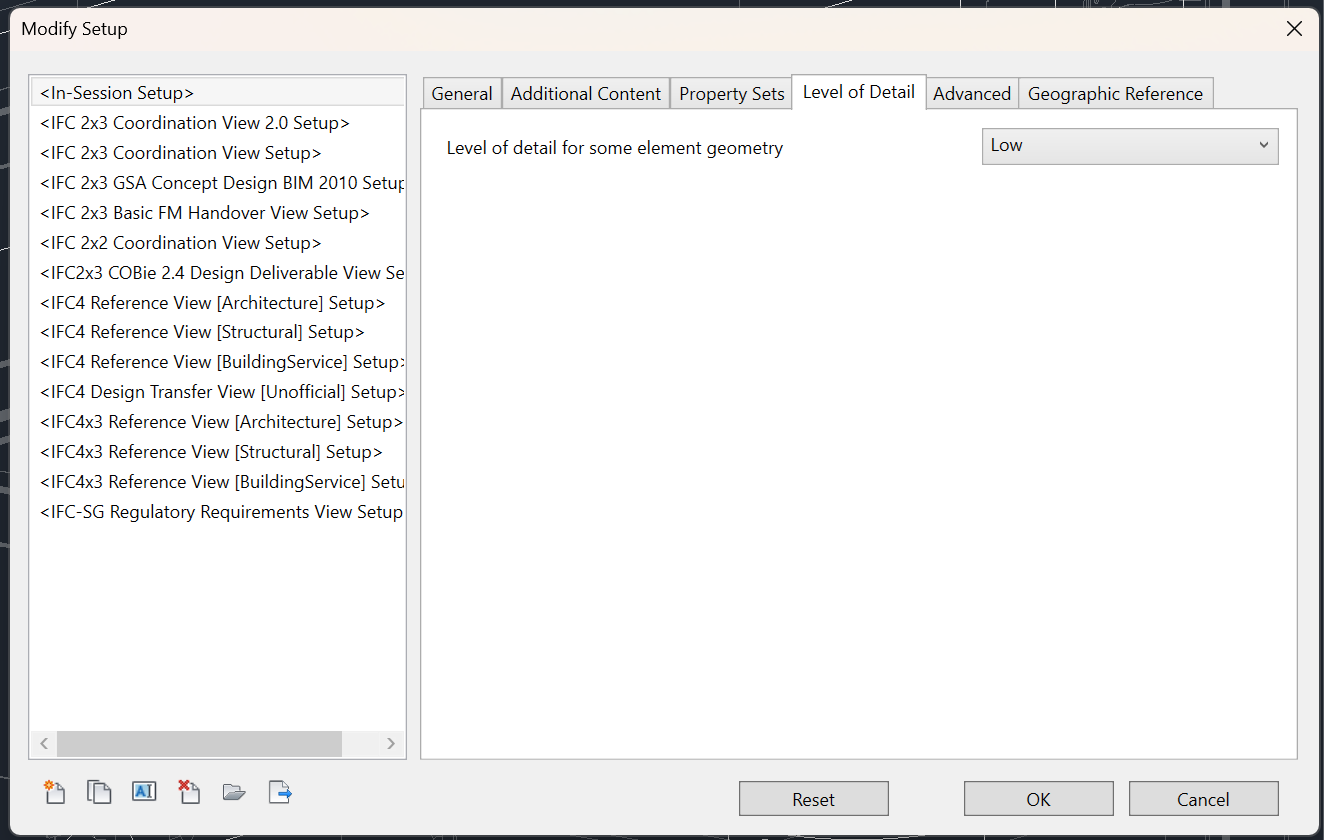Delete the selected setup

[189, 793]
